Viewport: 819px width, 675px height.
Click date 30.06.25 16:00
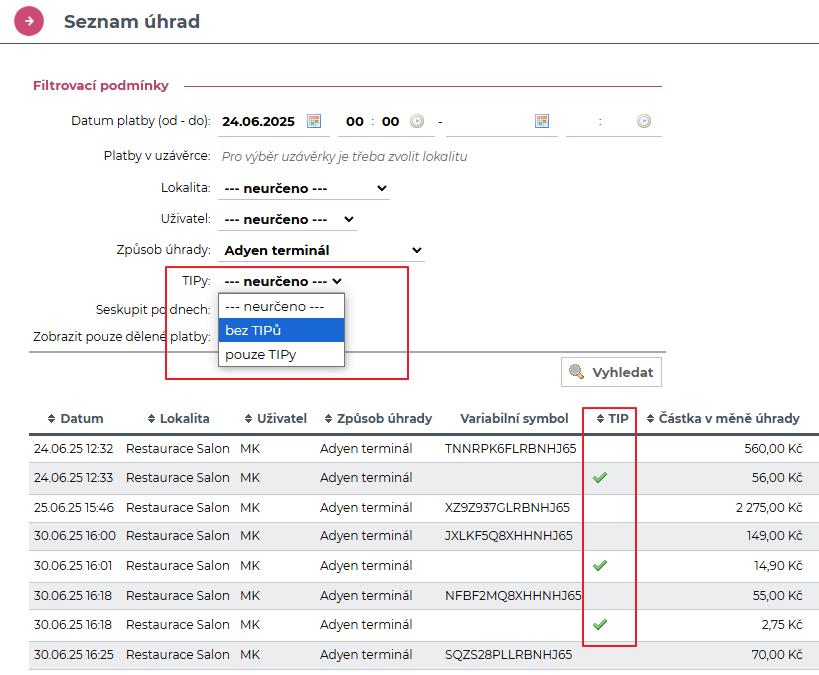pyautogui.click(x=75, y=536)
